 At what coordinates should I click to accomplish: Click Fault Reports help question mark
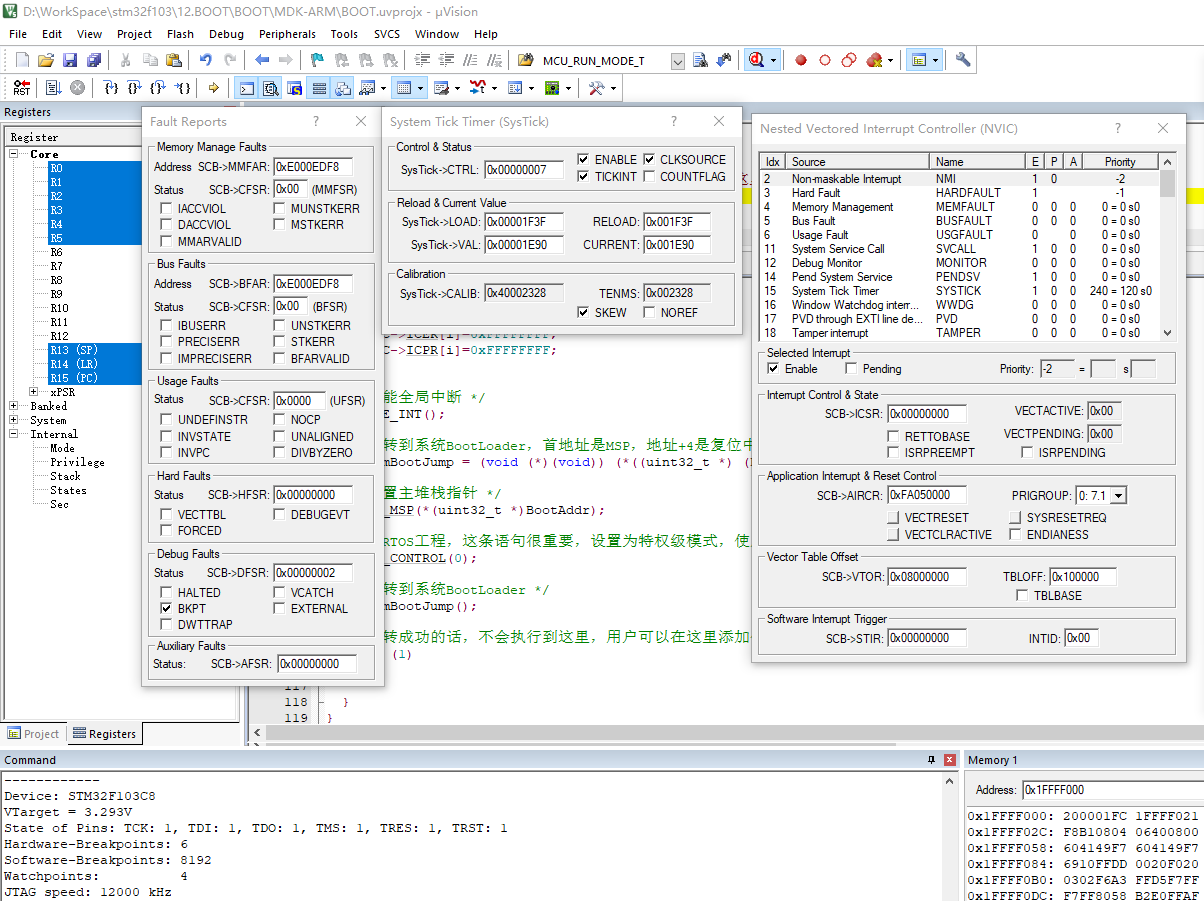pos(316,121)
